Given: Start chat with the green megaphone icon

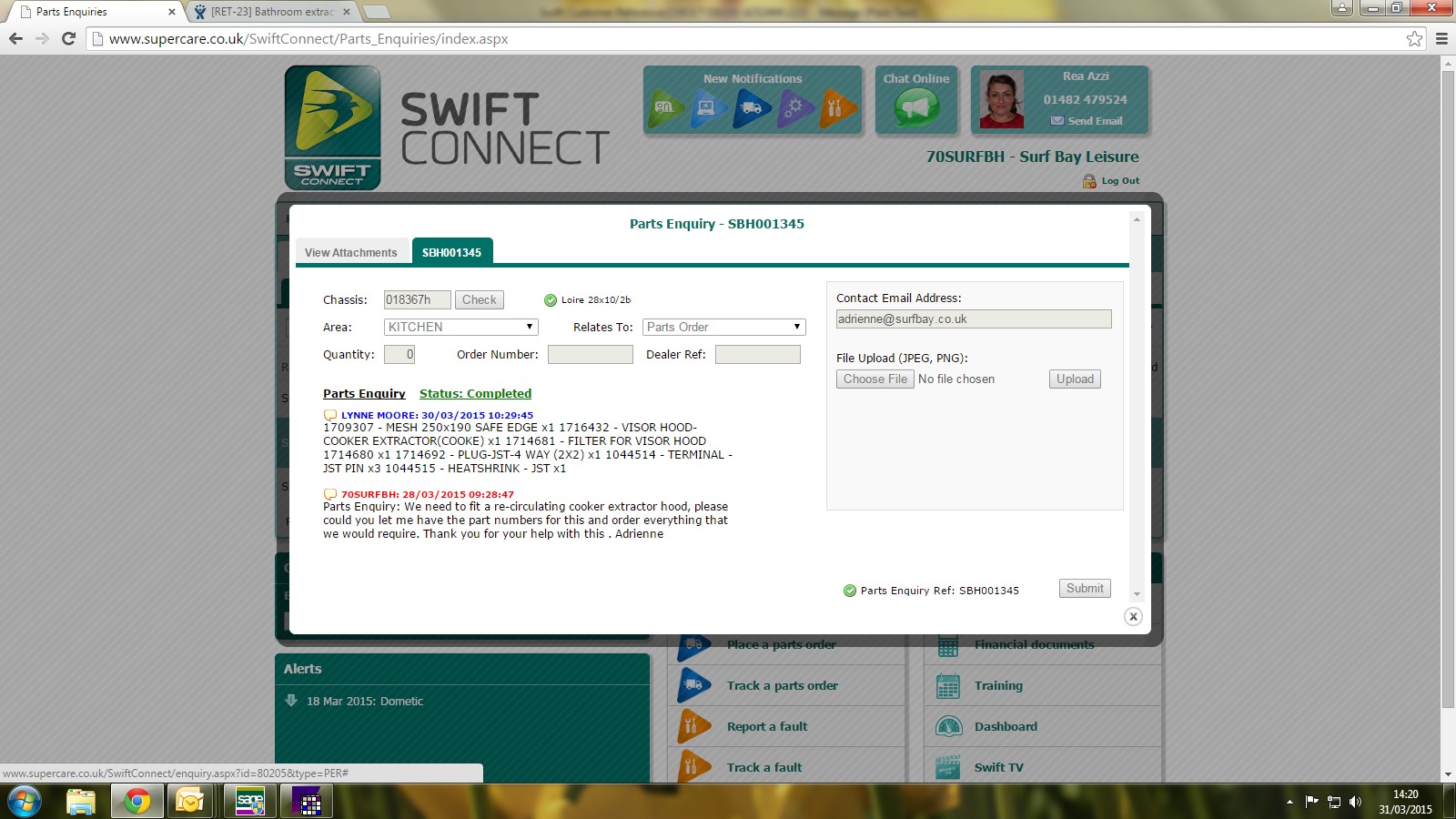Looking at the screenshot, I should click(916, 109).
